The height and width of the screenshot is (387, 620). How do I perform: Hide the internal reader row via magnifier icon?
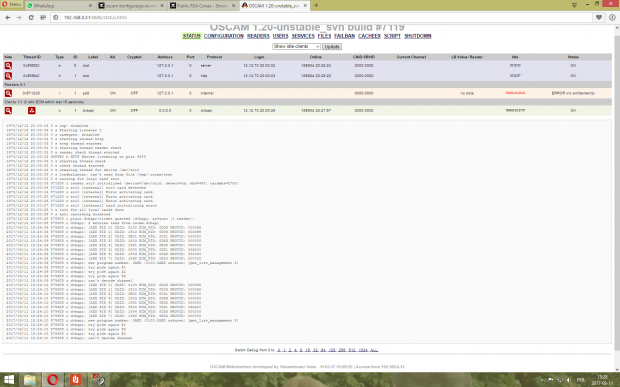tap(8, 93)
